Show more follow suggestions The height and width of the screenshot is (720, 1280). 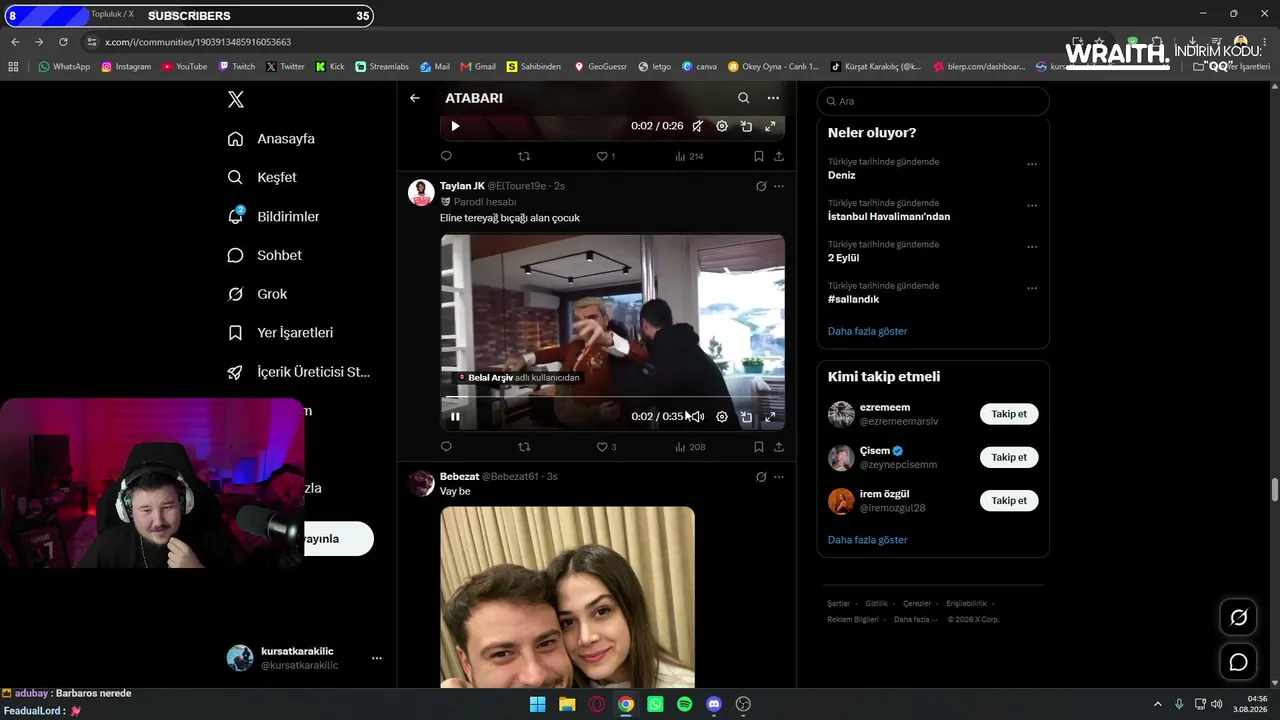868,540
